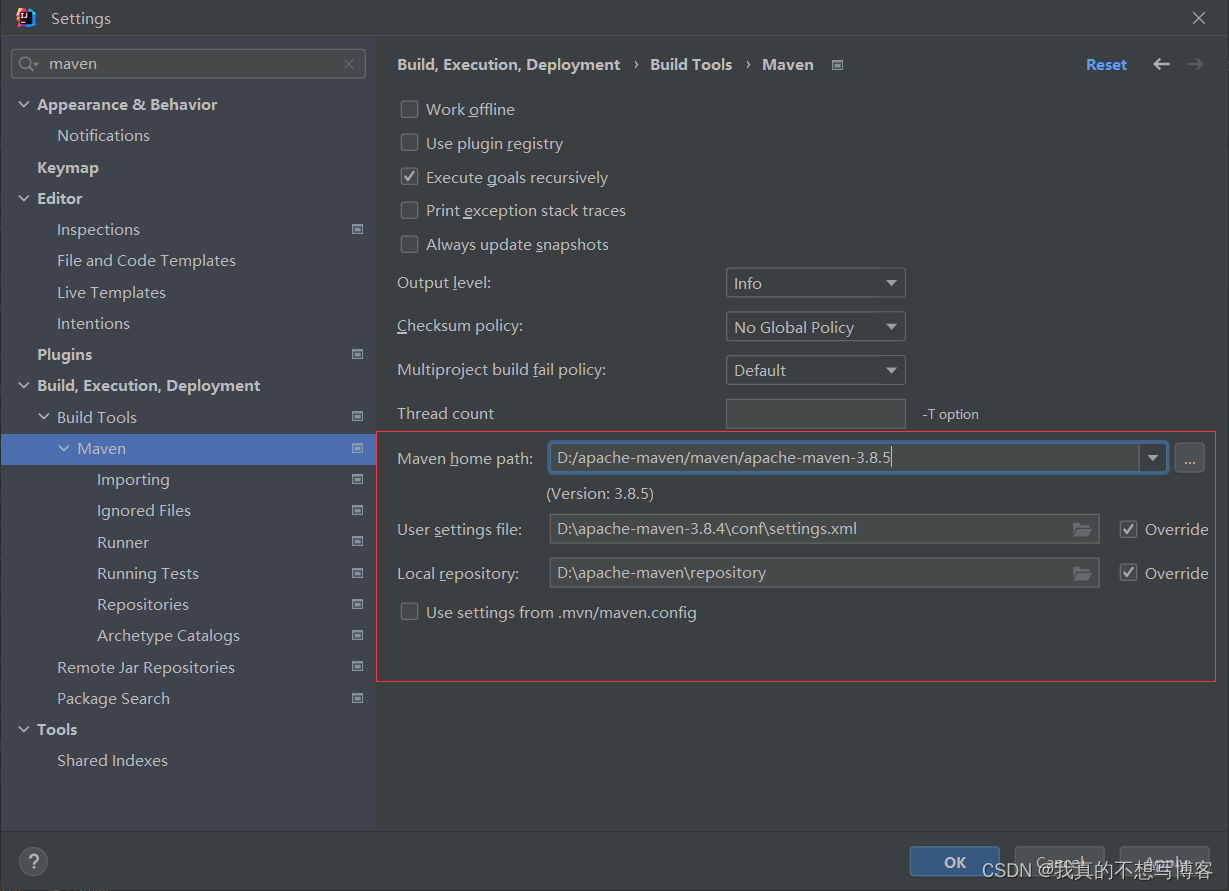The height and width of the screenshot is (891, 1229).
Task: Click project icon on Runner row
Action: coord(357,542)
